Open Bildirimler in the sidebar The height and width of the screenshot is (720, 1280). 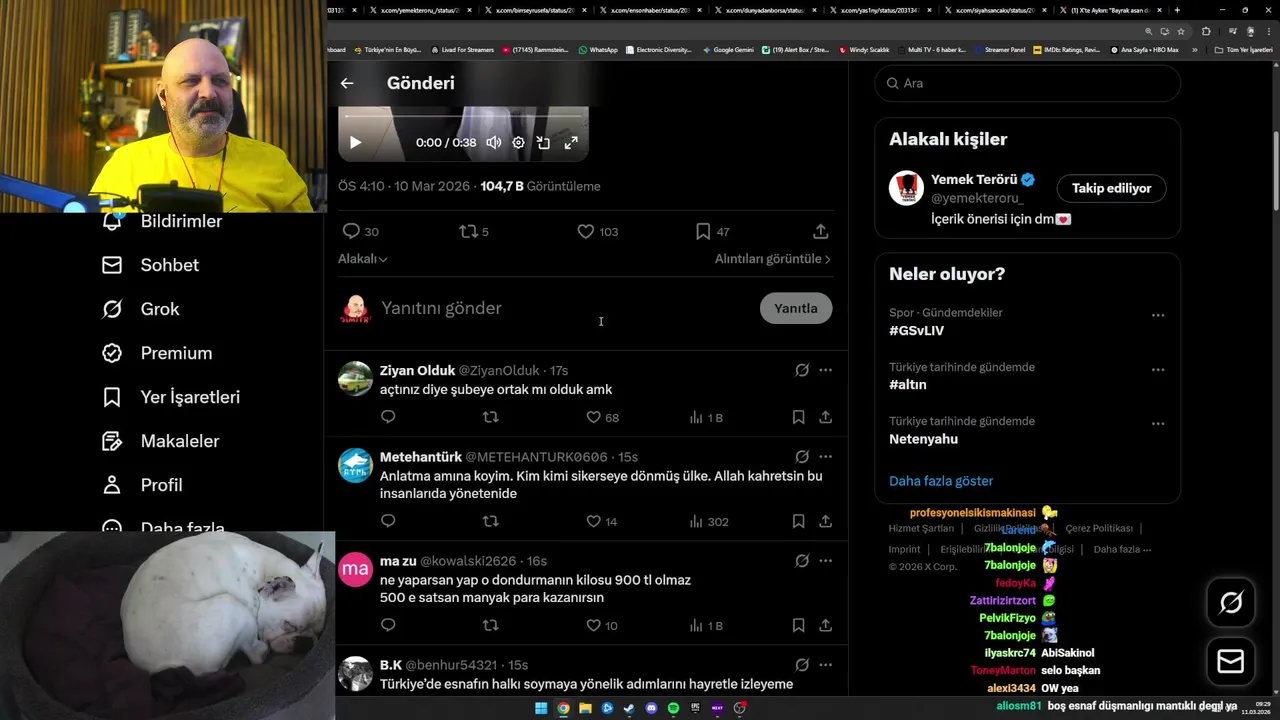pos(162,221)
